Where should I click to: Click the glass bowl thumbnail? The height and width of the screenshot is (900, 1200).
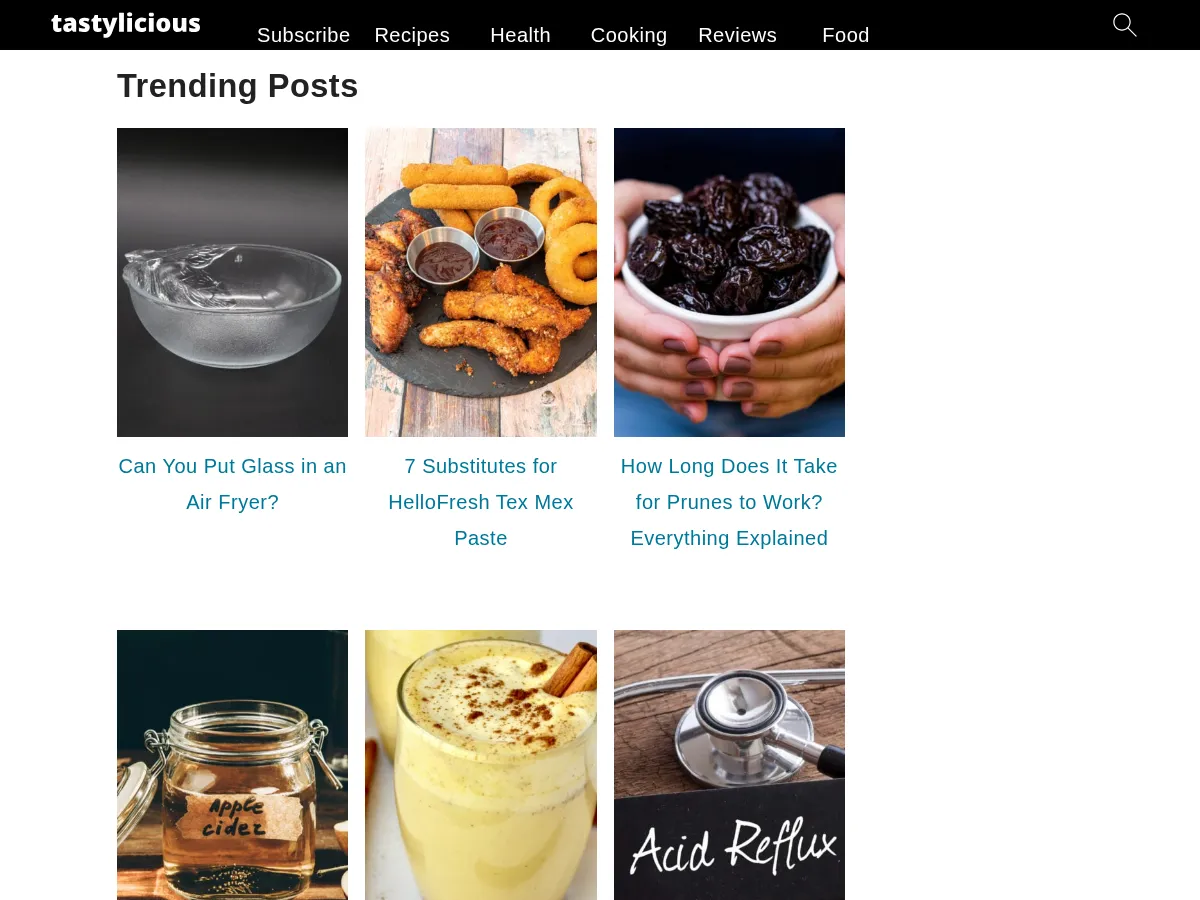click(232, 282)
